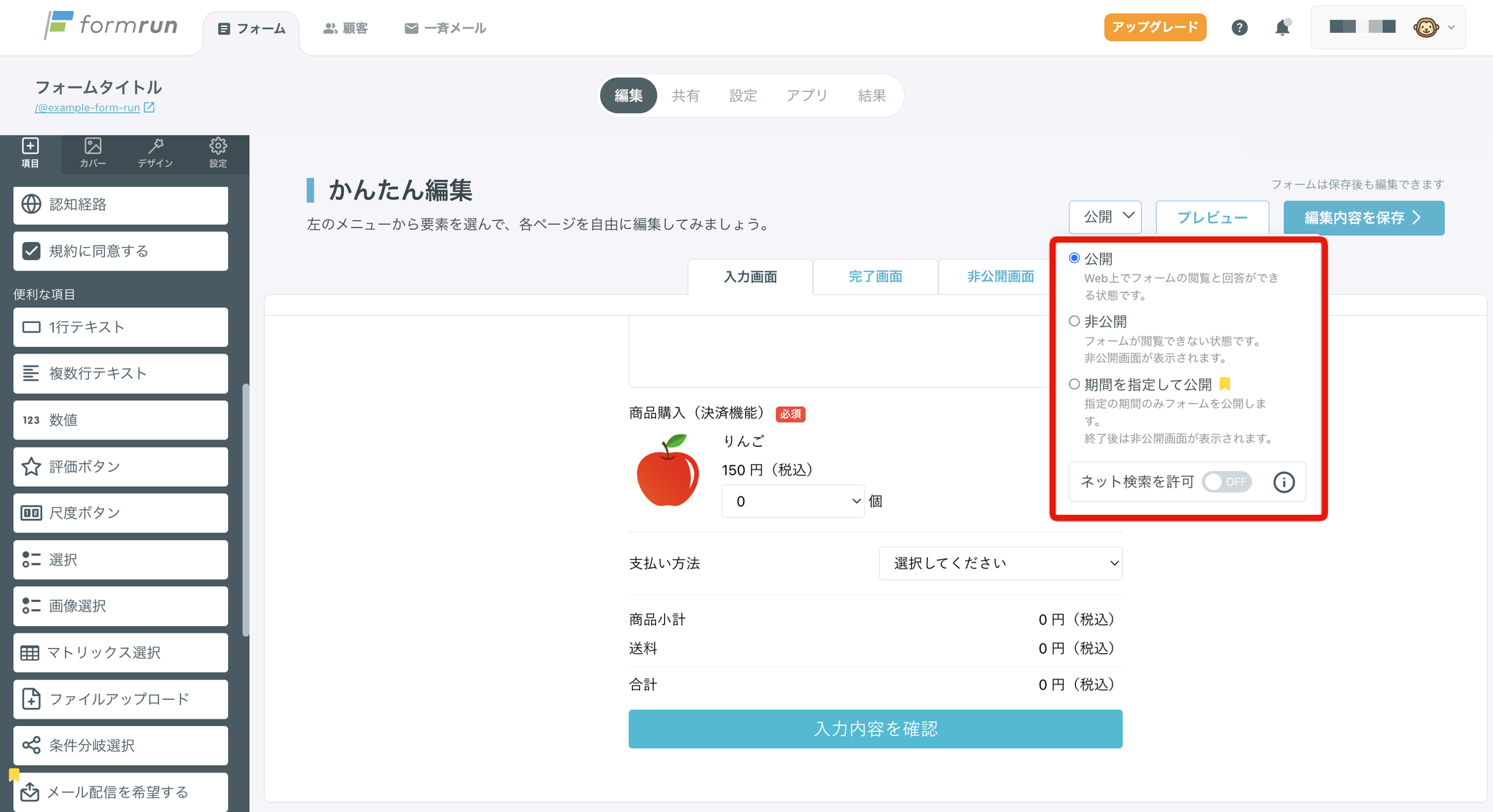Click the 編集内容を保存 button
Screen dimensions: 1493x812
click(x=1363, y=218)
